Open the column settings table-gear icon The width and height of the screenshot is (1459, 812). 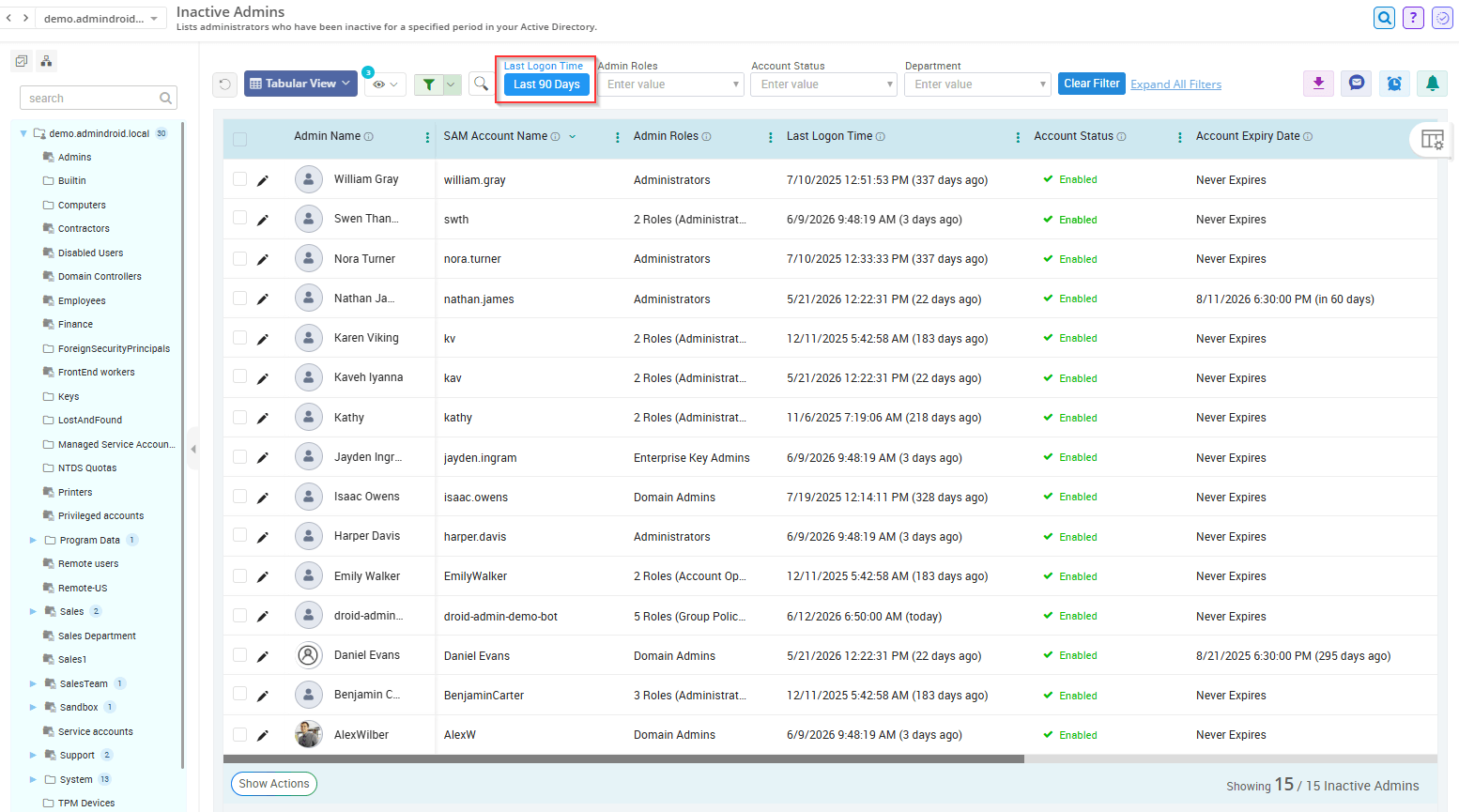click(x=1433, y=140)
